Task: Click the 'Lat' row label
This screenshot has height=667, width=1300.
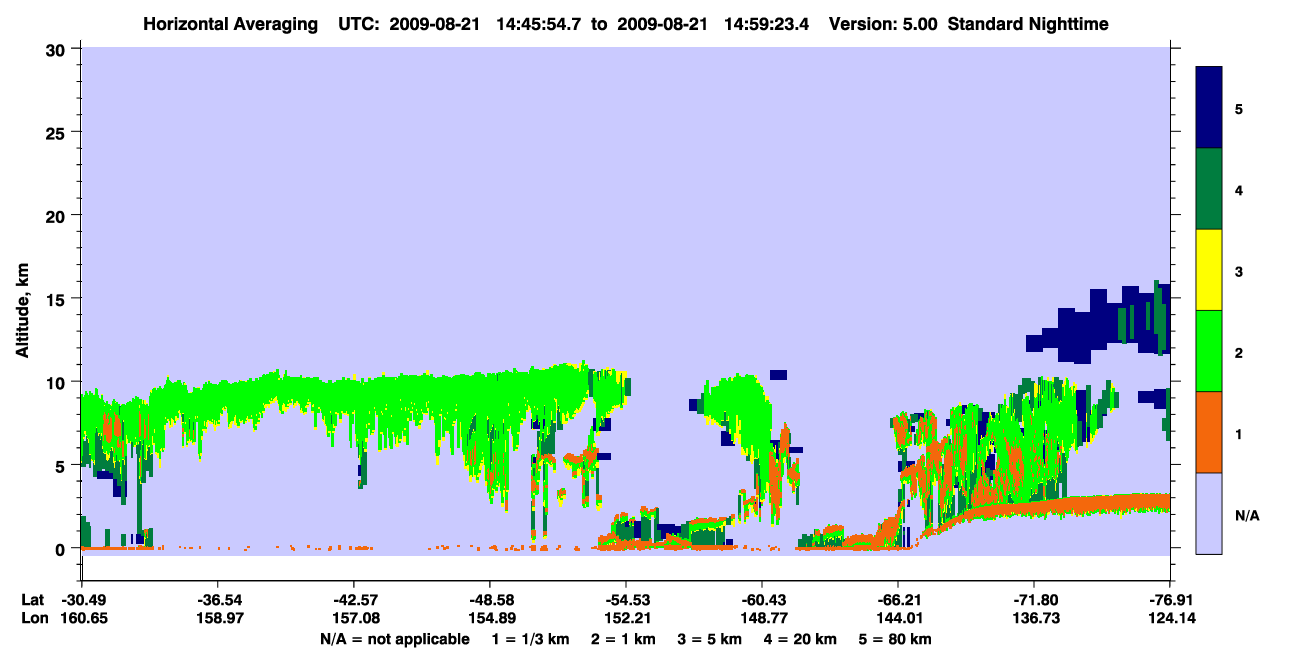Action: click(x=33, y=600)
